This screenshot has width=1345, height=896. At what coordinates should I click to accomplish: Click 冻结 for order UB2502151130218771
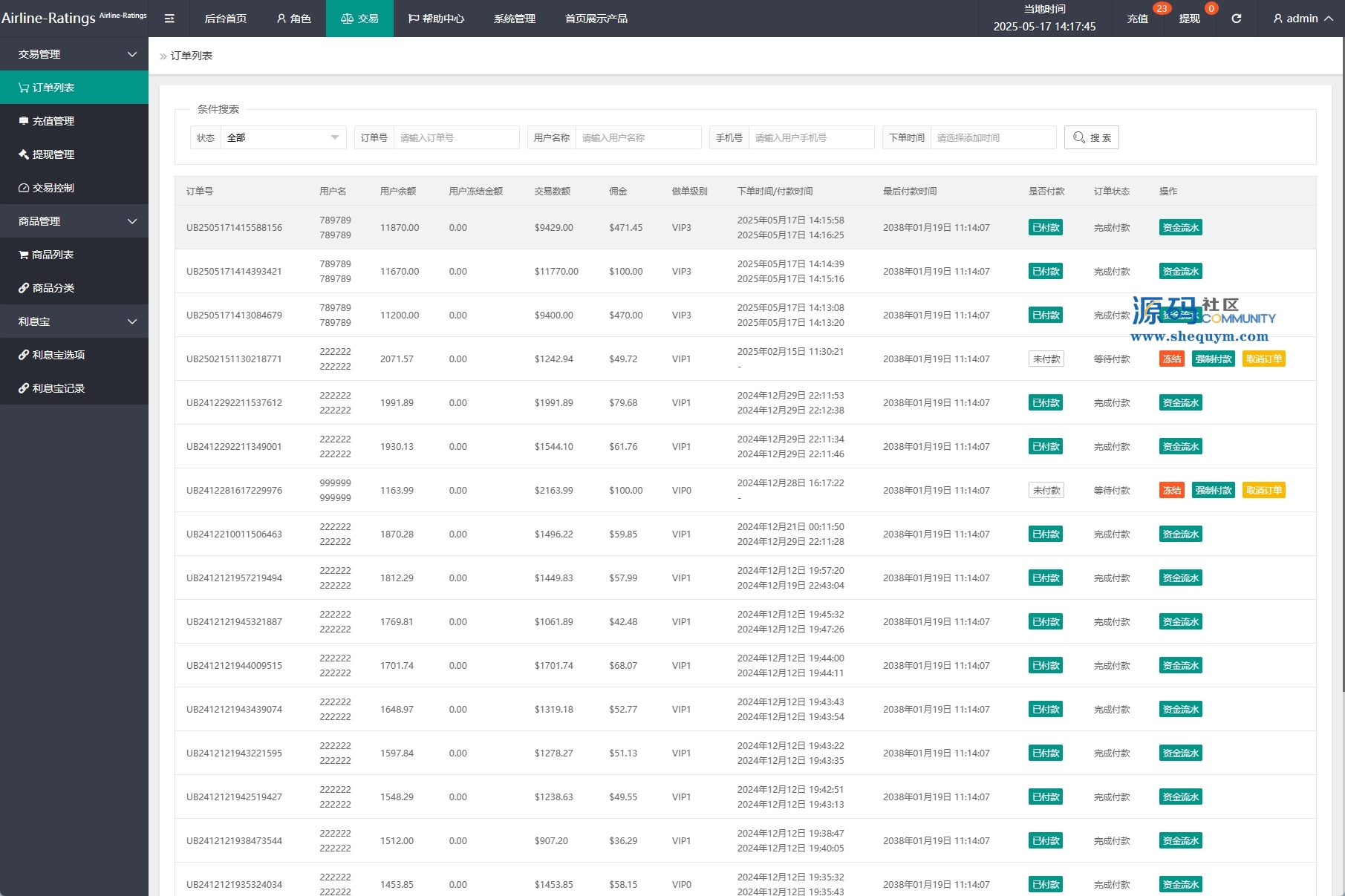(1171, 359)
